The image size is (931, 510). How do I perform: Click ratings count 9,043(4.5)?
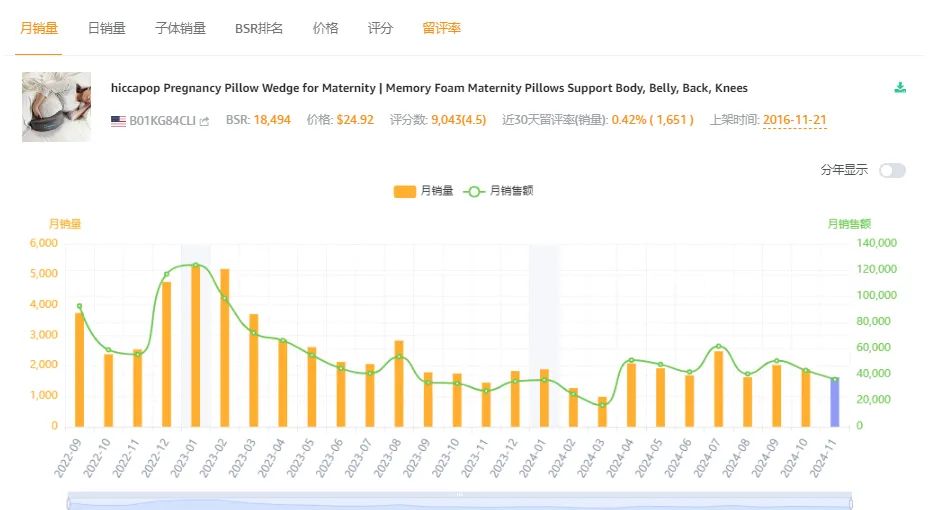(x=458, y=120)
